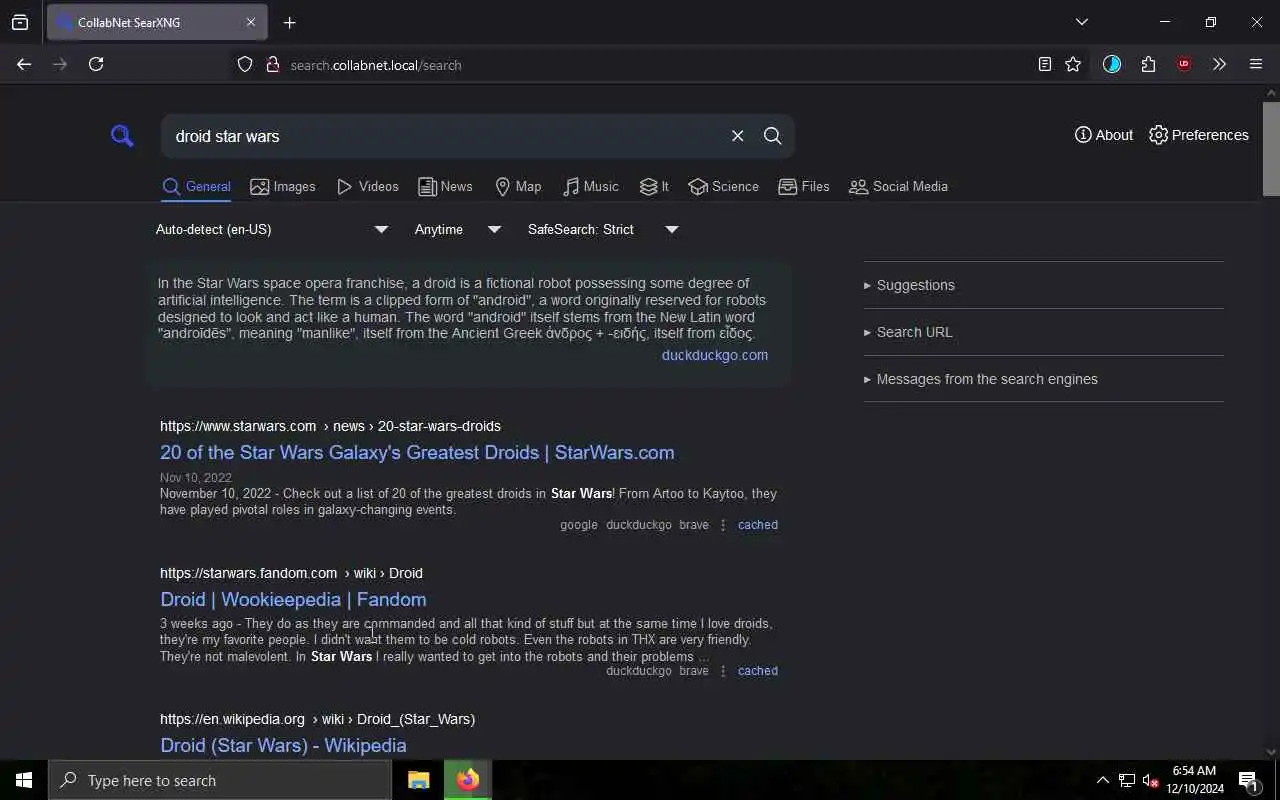Click the Firefox taskbar icon

468,780
